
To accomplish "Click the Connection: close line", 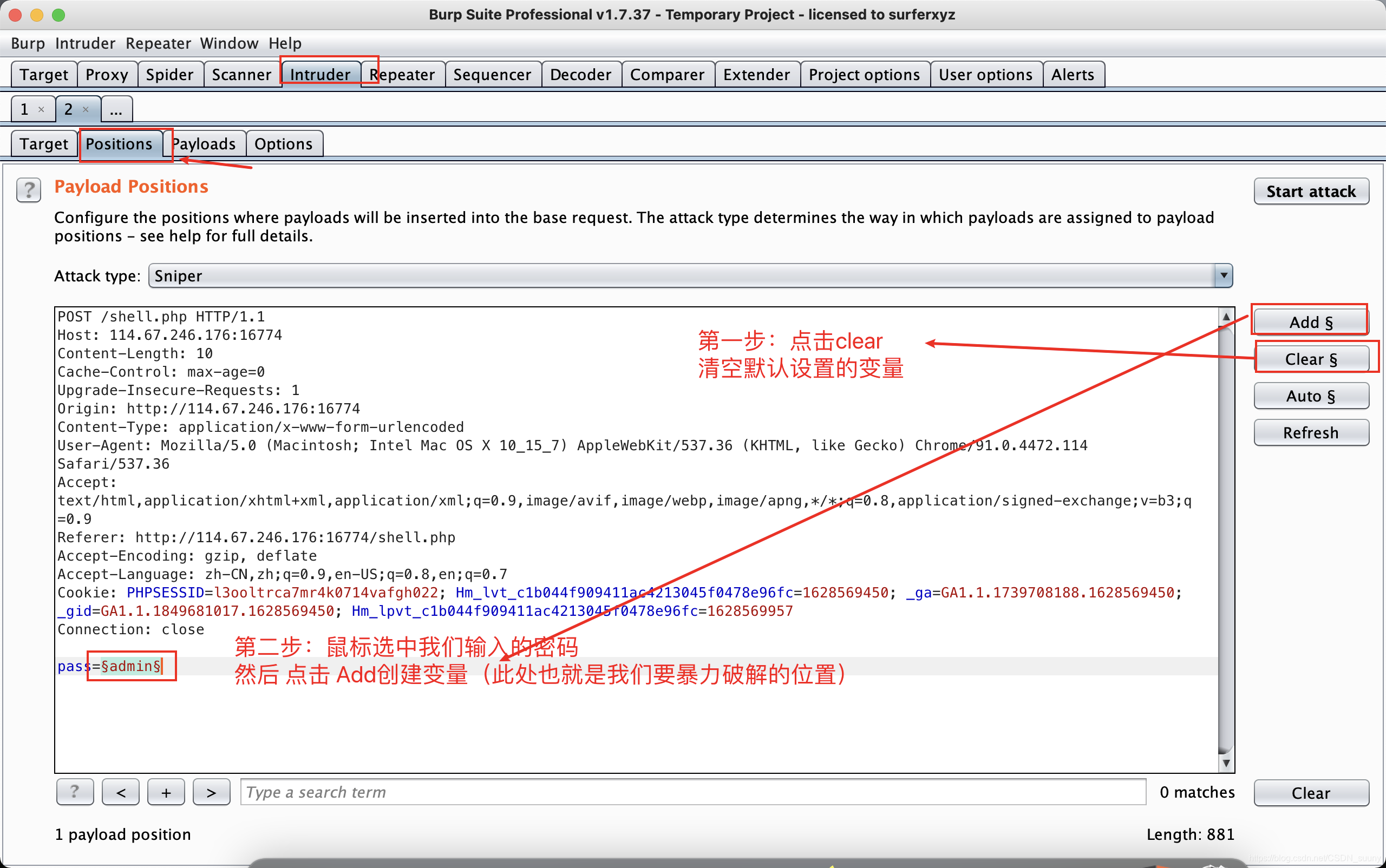I will pyautogui.click(x=130, y=629).
